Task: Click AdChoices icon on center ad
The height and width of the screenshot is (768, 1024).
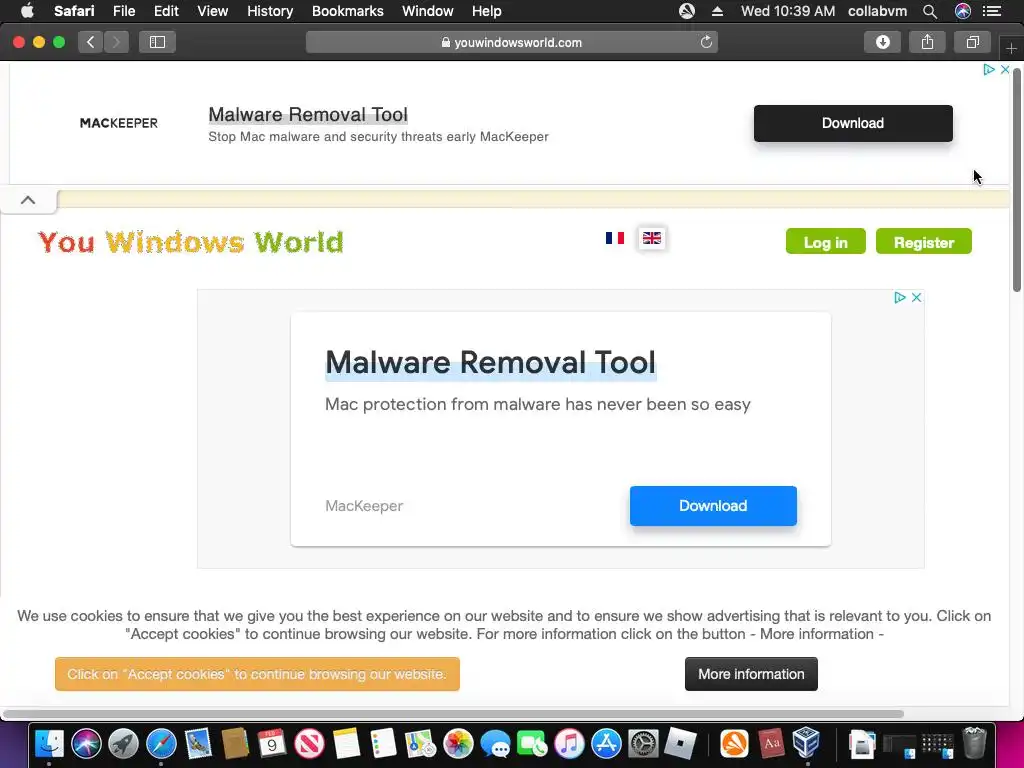Action: tap(900, 298)
